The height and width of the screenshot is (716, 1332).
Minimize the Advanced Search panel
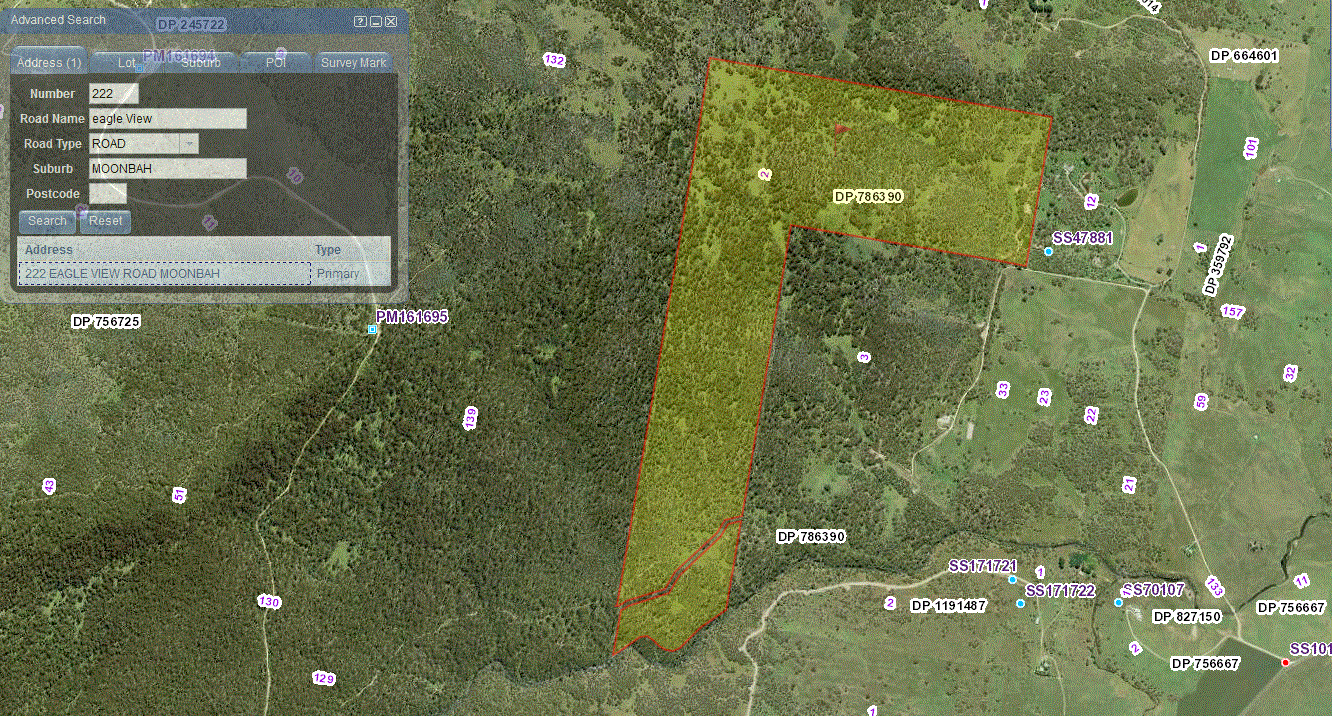coord(375,21)
